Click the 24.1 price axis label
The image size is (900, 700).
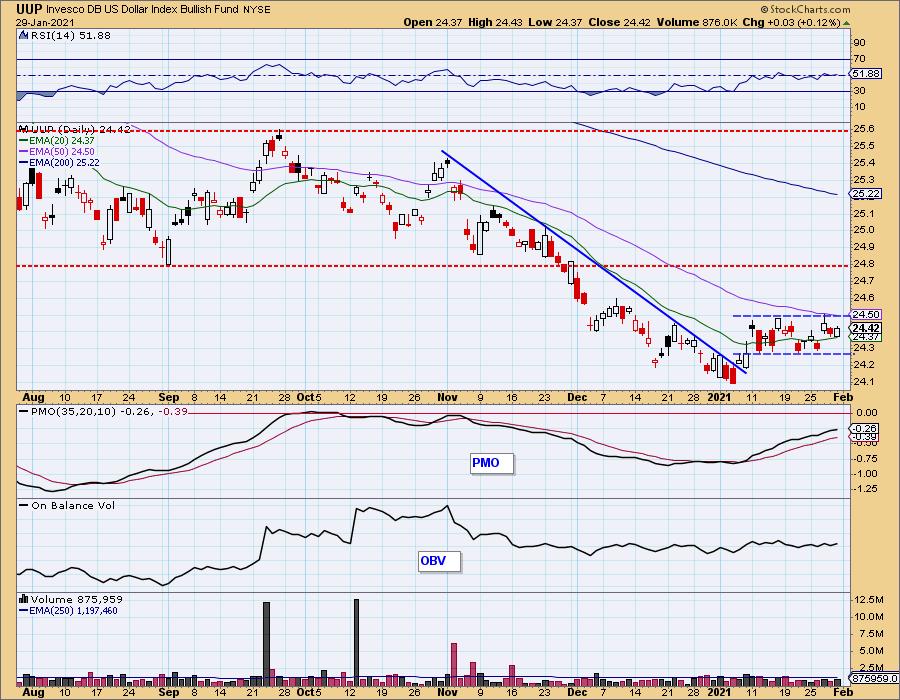863,382
